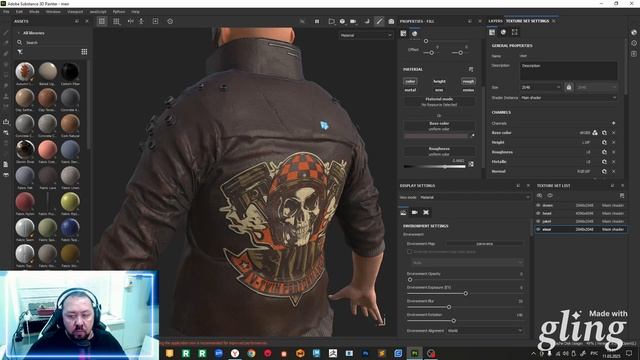640x360 pixels.
Task: Toggle the emiss channel button in Material
Action: pos(468,90)
